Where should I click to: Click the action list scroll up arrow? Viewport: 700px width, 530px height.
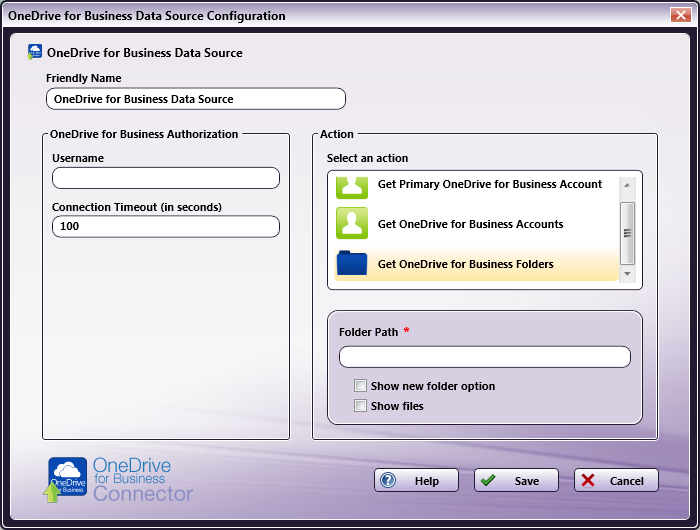[627, 185]
